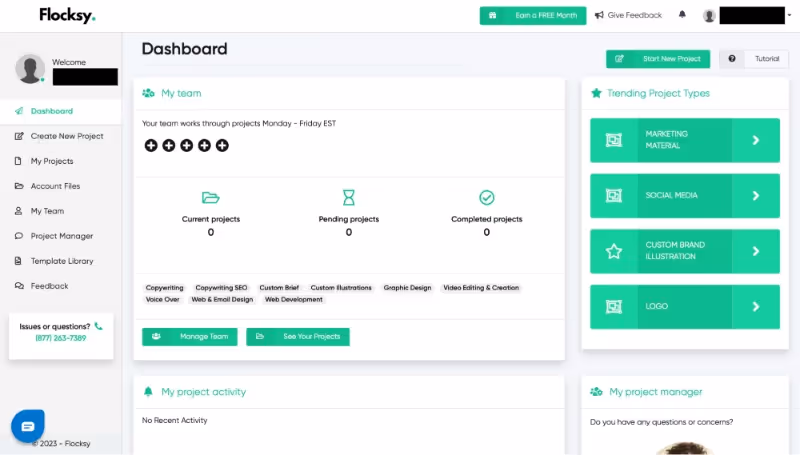Click the Copywriting SEO tag
Image resolution: width=800 pixels, height=455 pixels.
point(221,288)
